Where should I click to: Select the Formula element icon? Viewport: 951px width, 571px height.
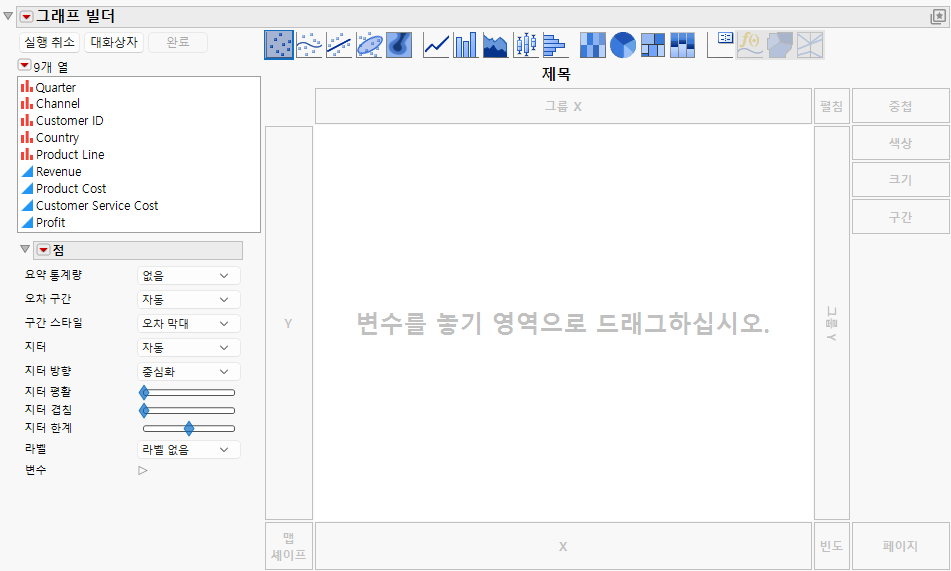tap(750, 45)
